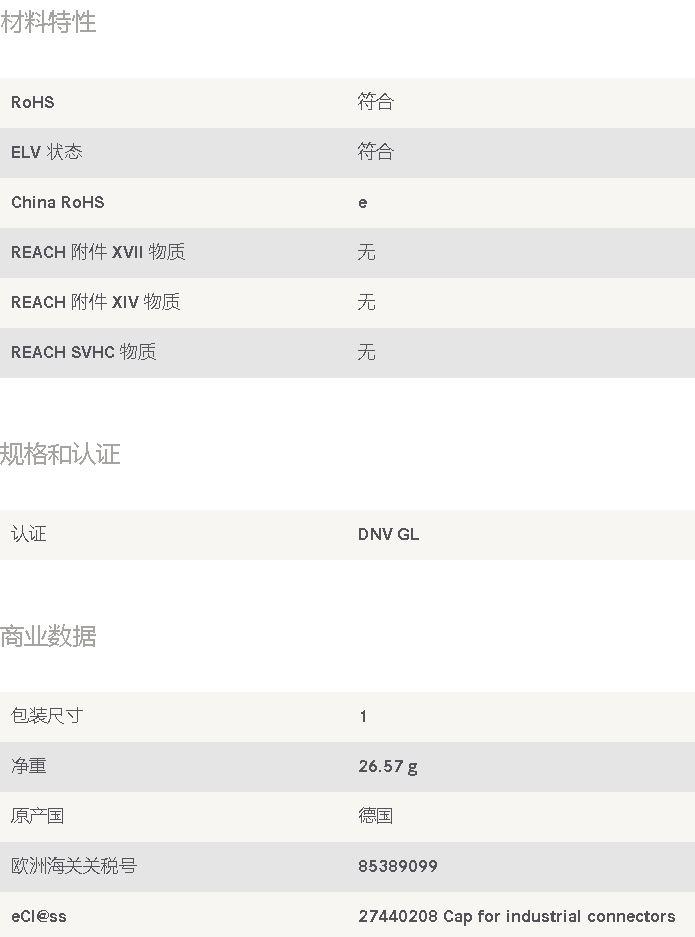Click the 包装尺寸 row label
Image resolution: width=695 pixels, height=937 pixels.
[47, 715]
